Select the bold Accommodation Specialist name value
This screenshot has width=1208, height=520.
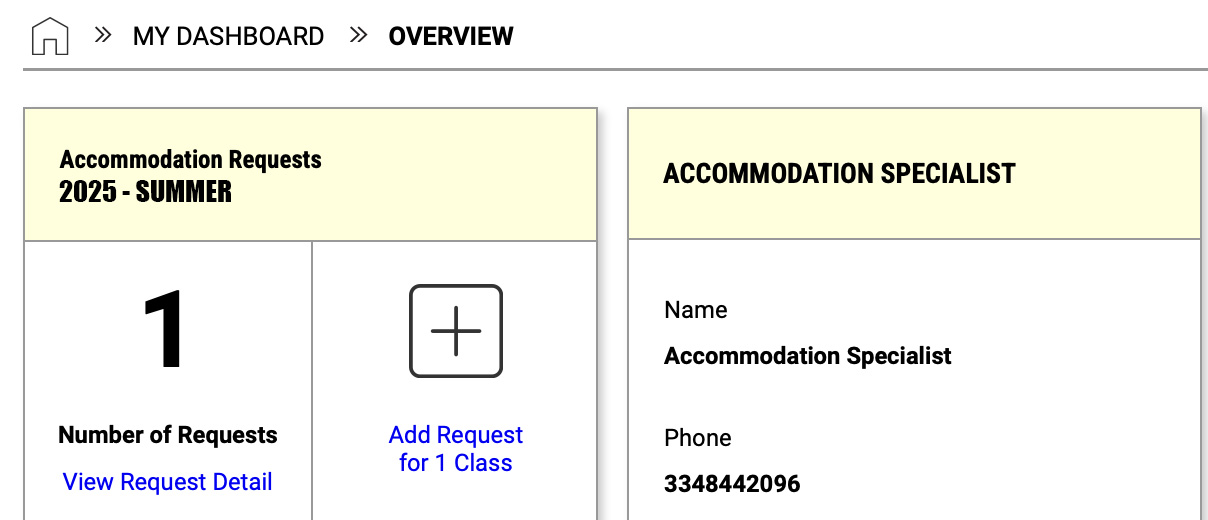(x=808, y=356)
